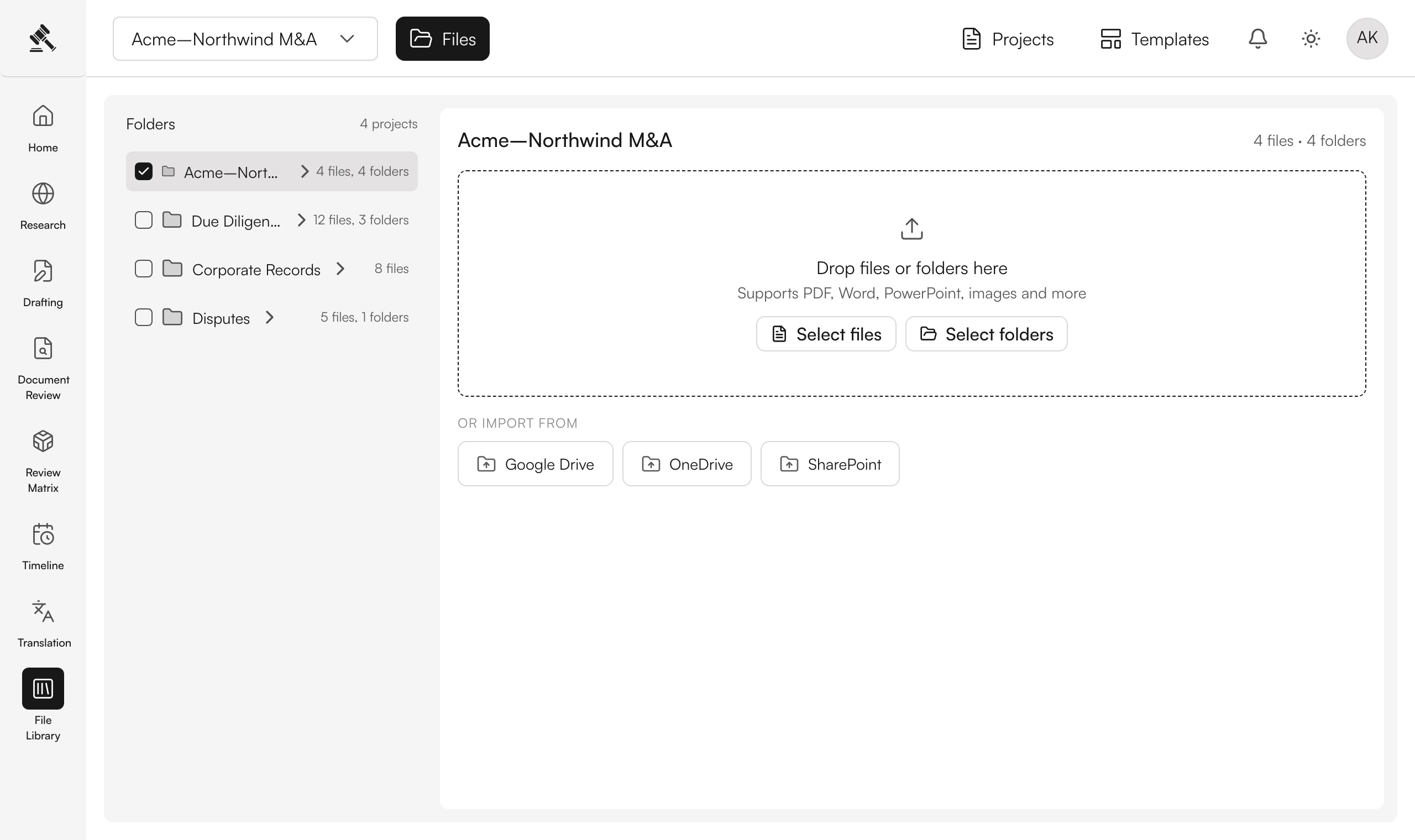This screenshot has height=840, width=1415.
Task: Open the Research globe icon
Action: (x=43, y=193)
